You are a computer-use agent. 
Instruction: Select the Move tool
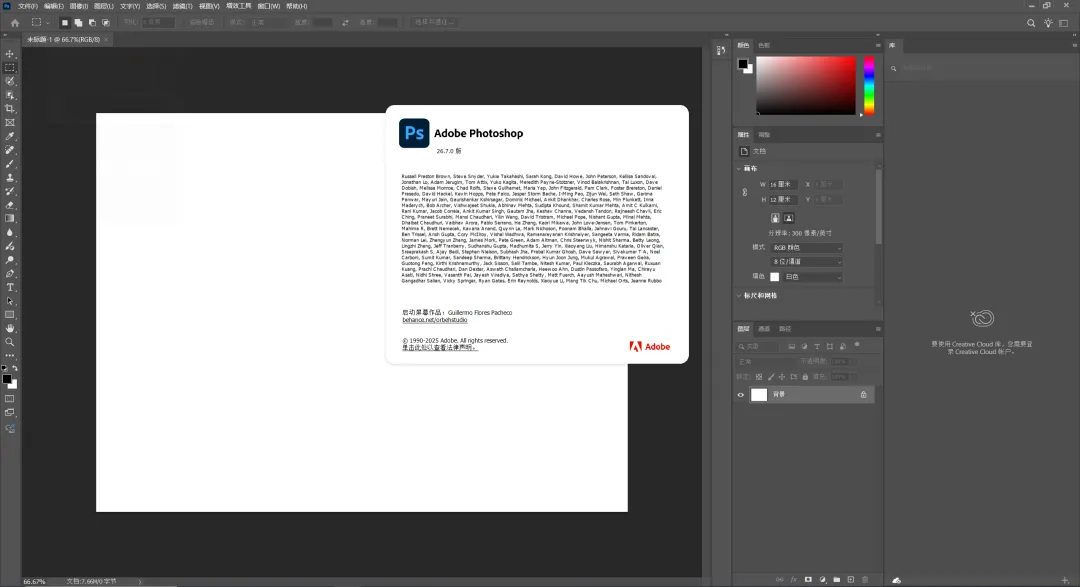(10, 54)
